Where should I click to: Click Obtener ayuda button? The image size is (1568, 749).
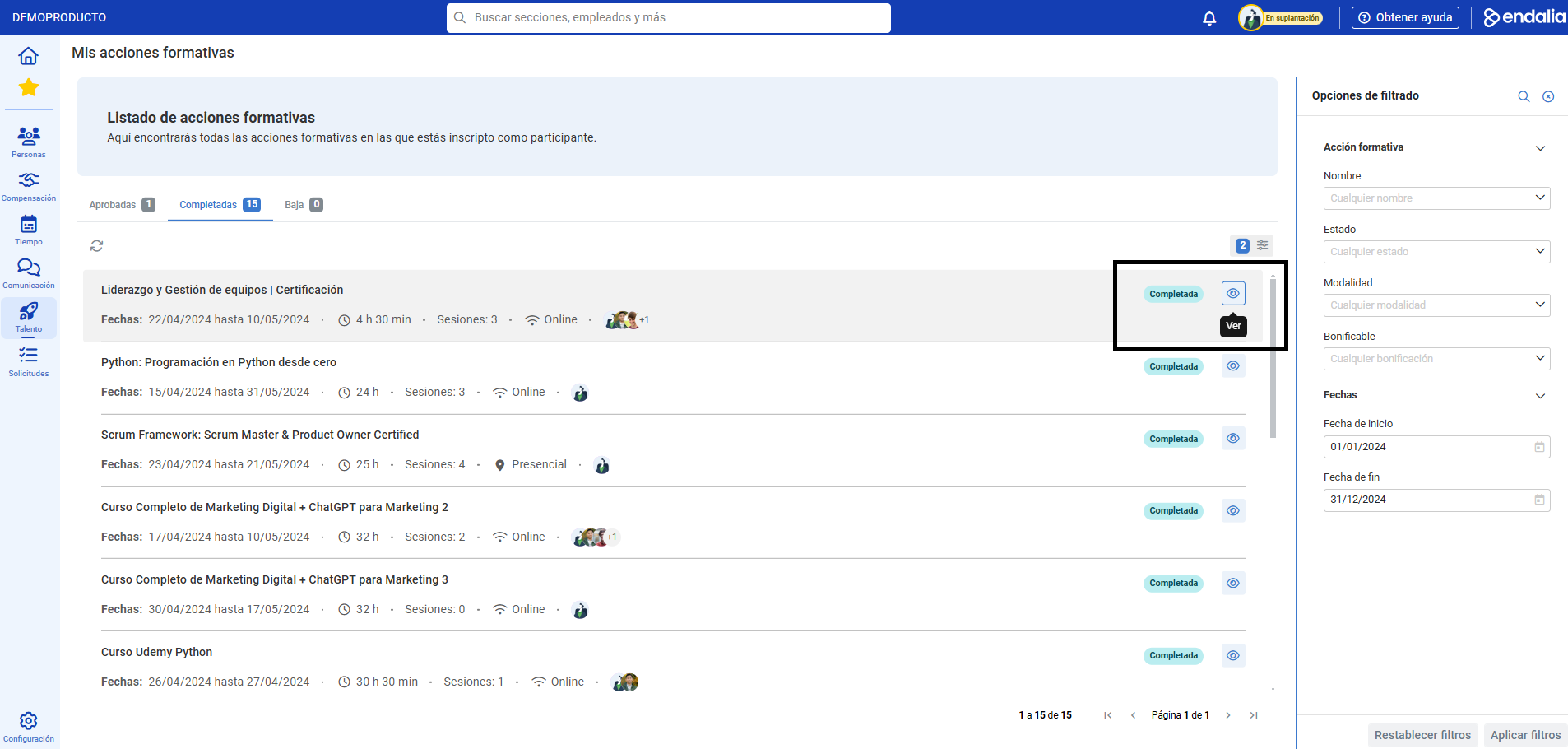1405,18
